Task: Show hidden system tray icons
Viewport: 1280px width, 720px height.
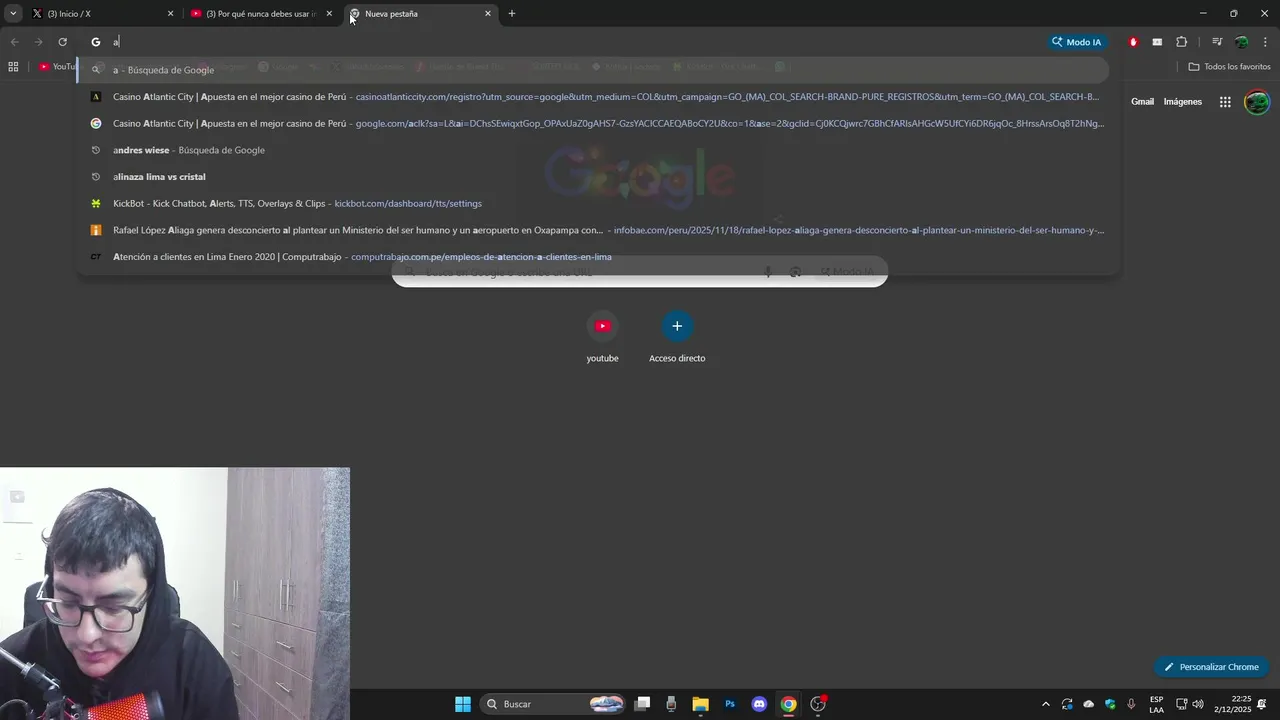Action: (x=1046, y=704)
